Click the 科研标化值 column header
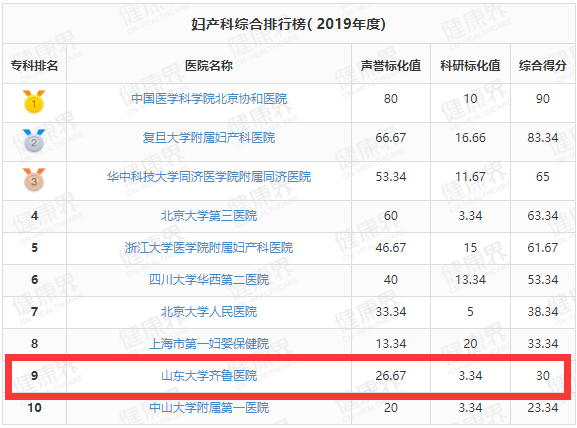Screen dimensions: 577x428 470,66
